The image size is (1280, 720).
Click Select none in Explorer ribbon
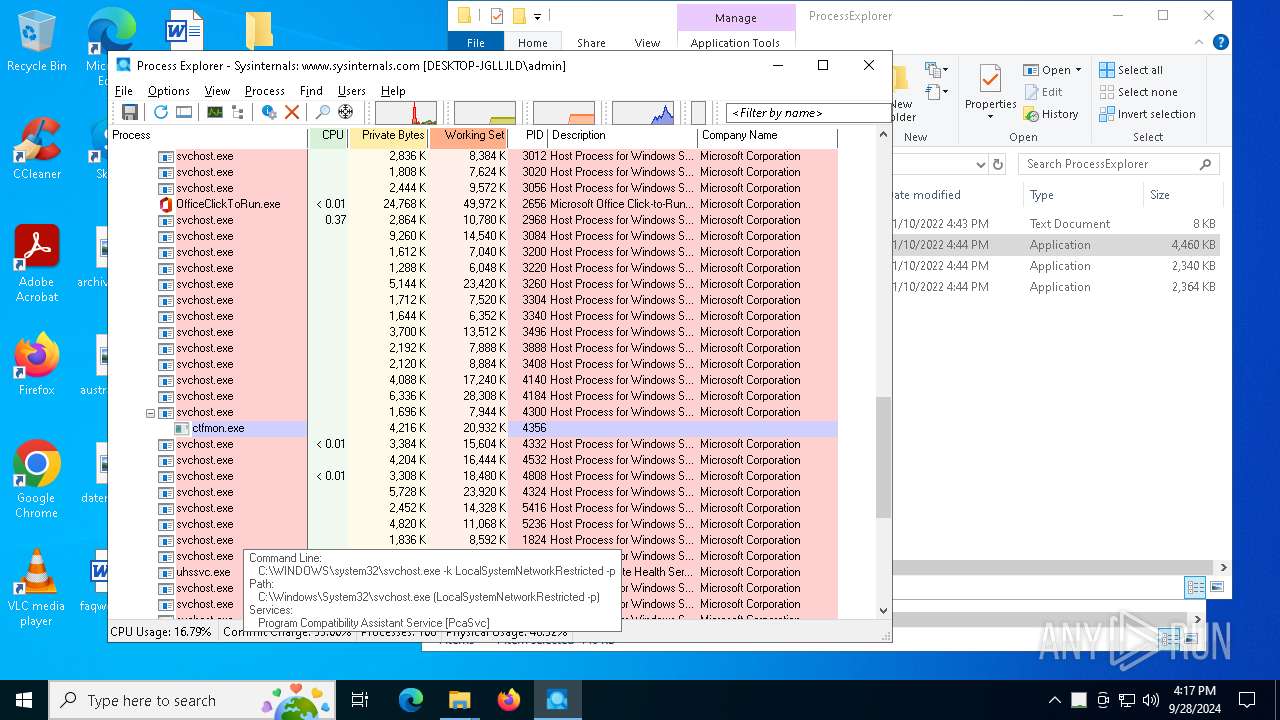[1138, 92]
